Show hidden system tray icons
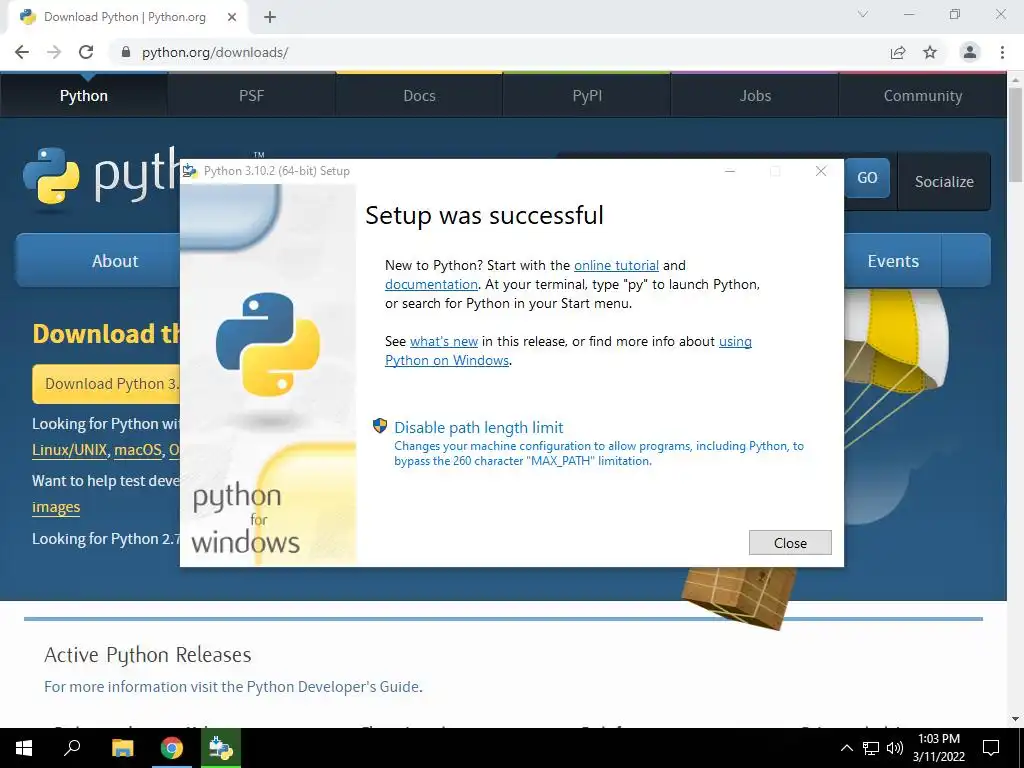Image resolution: width=1024 pixels, height=768 pixels. pos(846,748)
